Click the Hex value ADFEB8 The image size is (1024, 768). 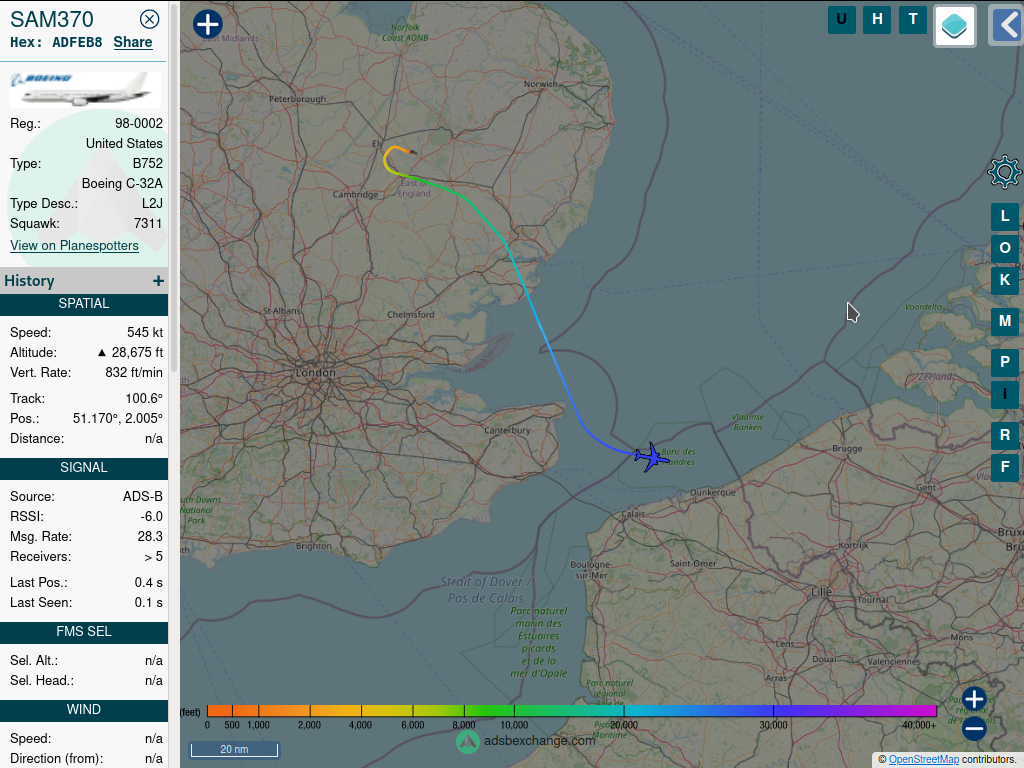pyautogui.click(x=77, y=42)
